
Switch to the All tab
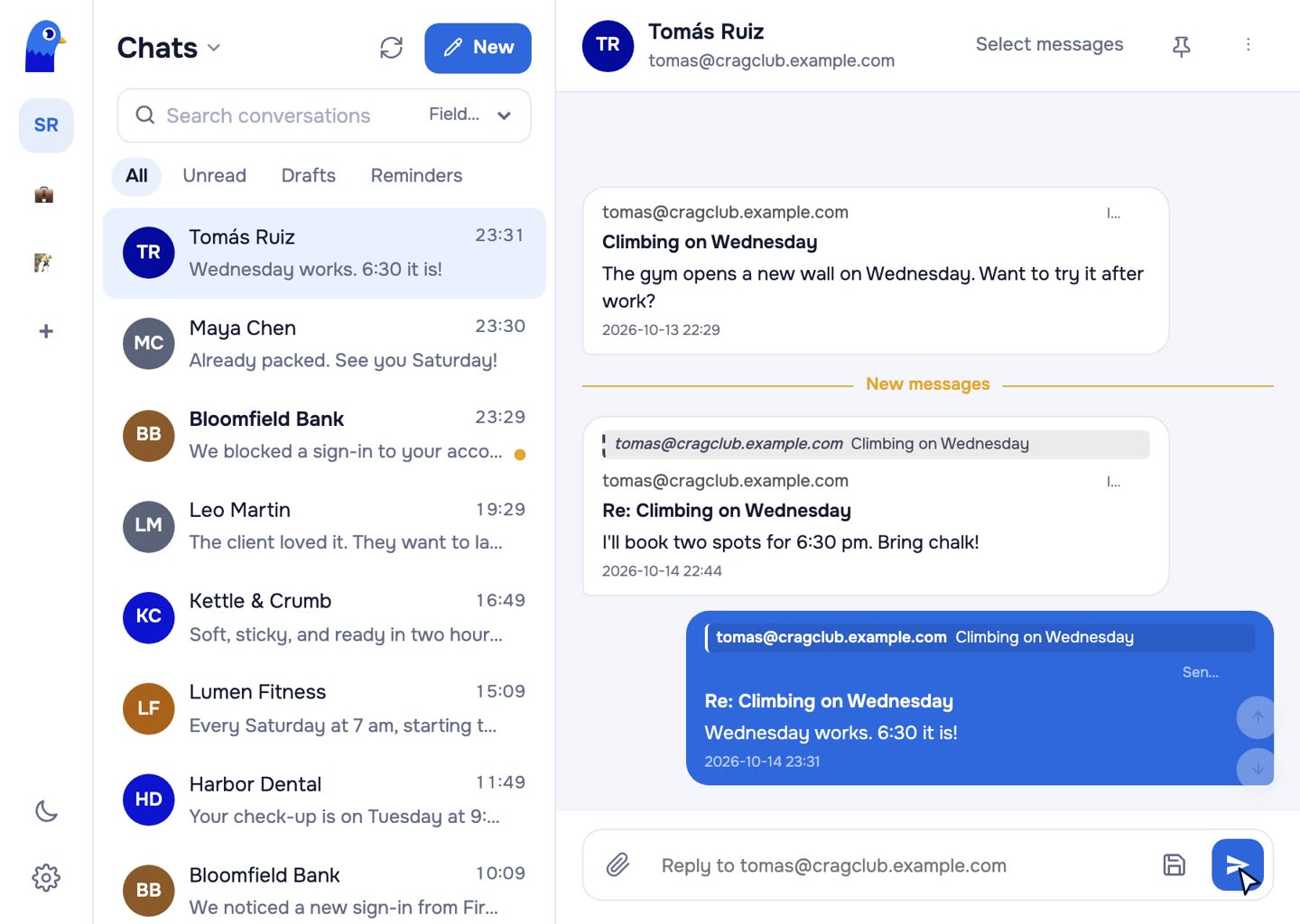click(136, 176)
